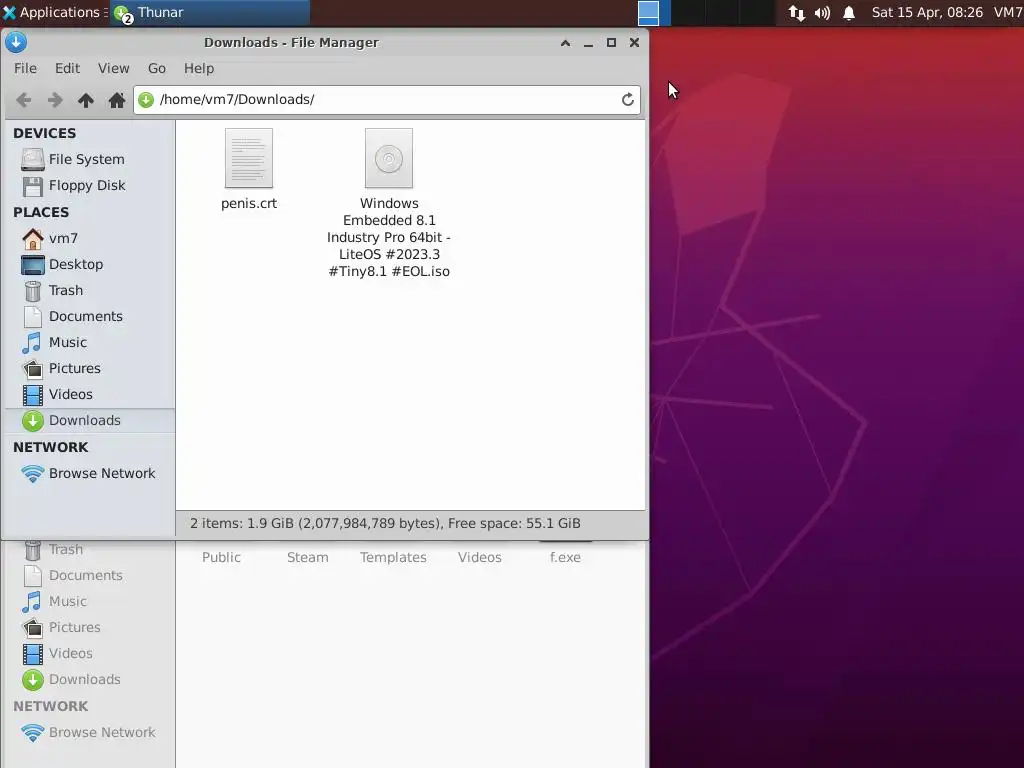Viewport: 1024px width, 768px height.
Task: Open the notifications bell icon
Action: coord(848,13)
